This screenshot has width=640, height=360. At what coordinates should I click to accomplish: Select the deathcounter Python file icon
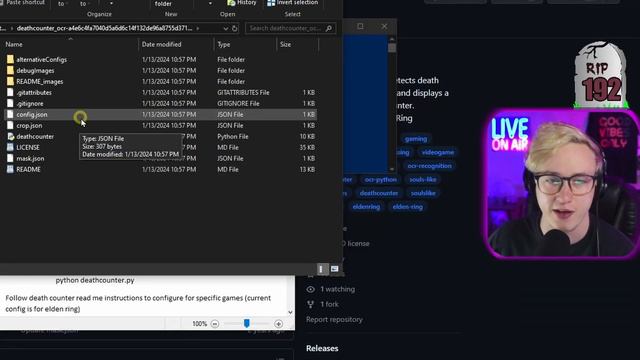coord(10,137)
